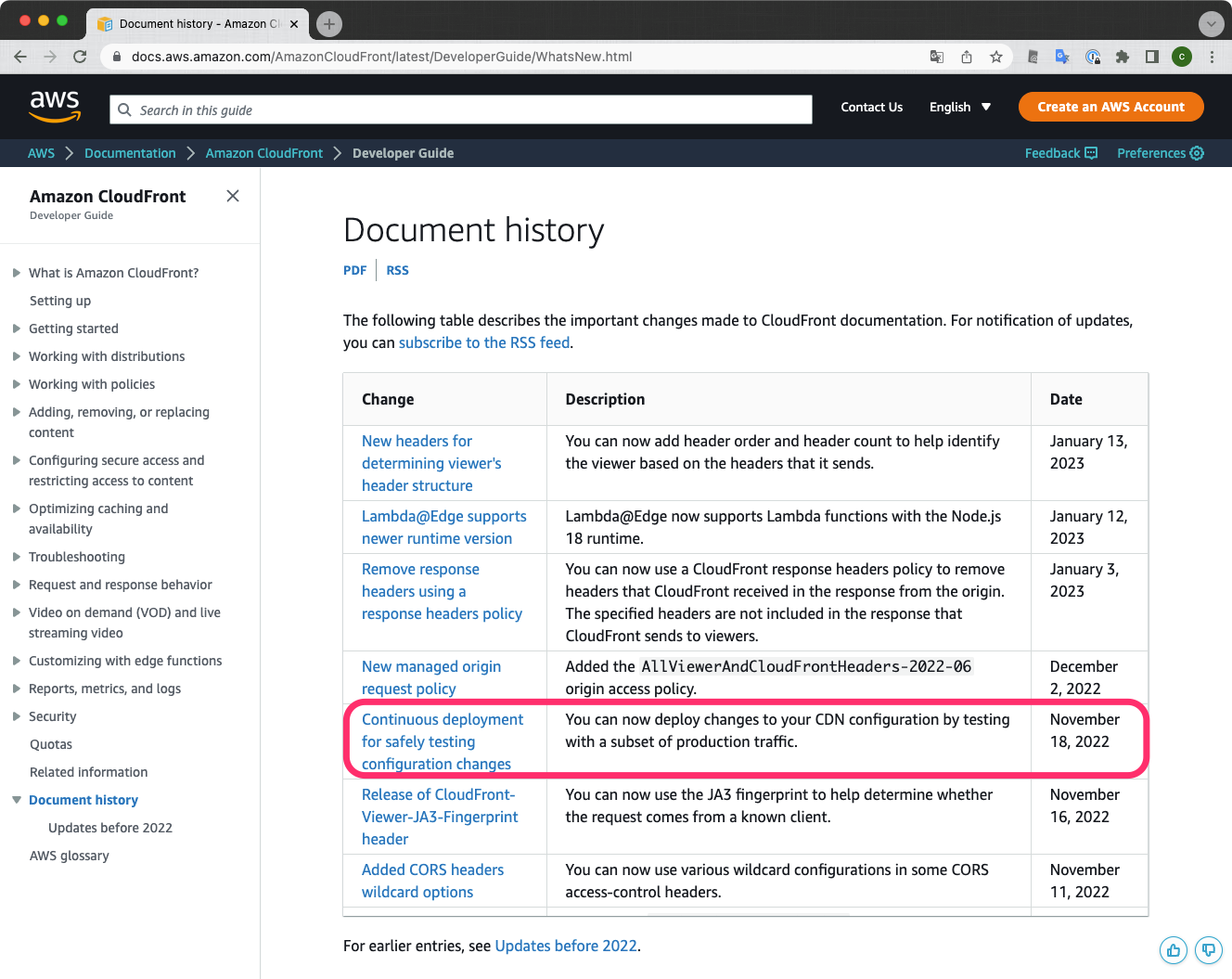Click the thumbs down feedback icon
Image resolution: width=1232 pixels, height=979 pixels.
tap(1208, 950)
